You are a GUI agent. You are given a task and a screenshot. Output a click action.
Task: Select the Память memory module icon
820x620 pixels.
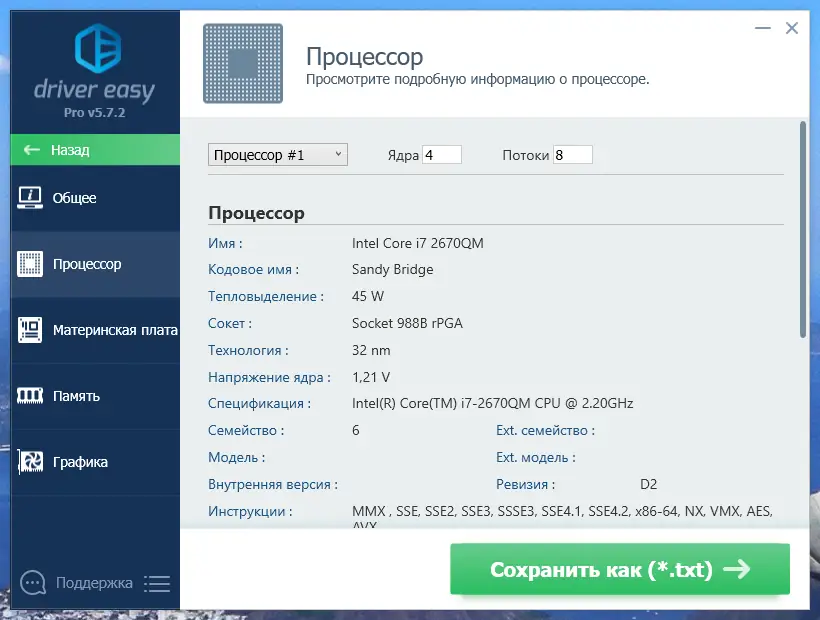coord(32,395)
